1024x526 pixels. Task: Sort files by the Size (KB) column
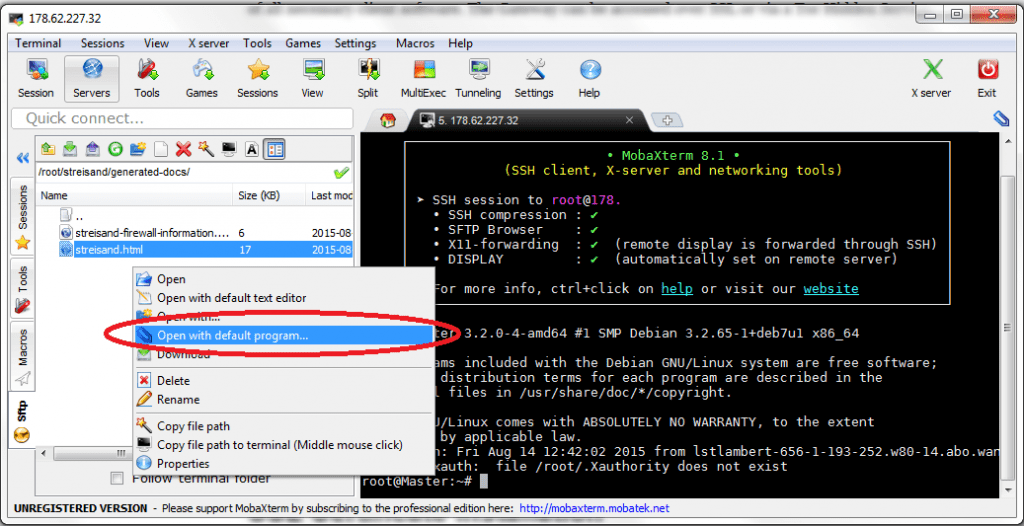click(269, 195)
